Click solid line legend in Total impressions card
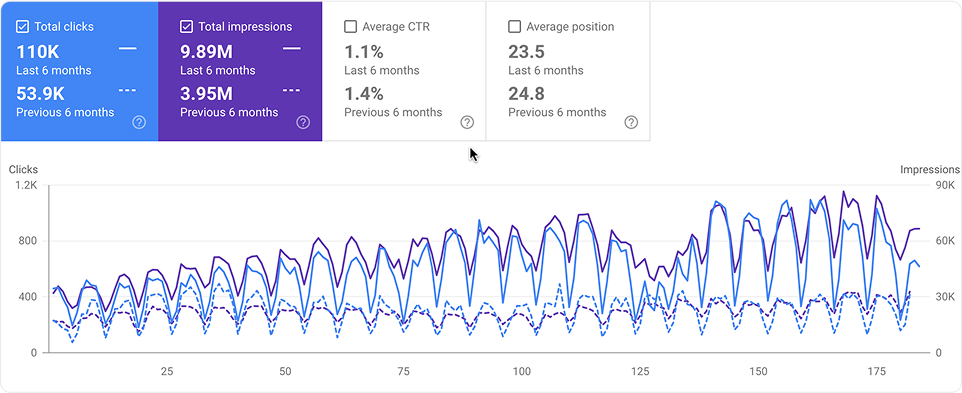This screenshot has height=393, width=962. [x=291, y=48]
